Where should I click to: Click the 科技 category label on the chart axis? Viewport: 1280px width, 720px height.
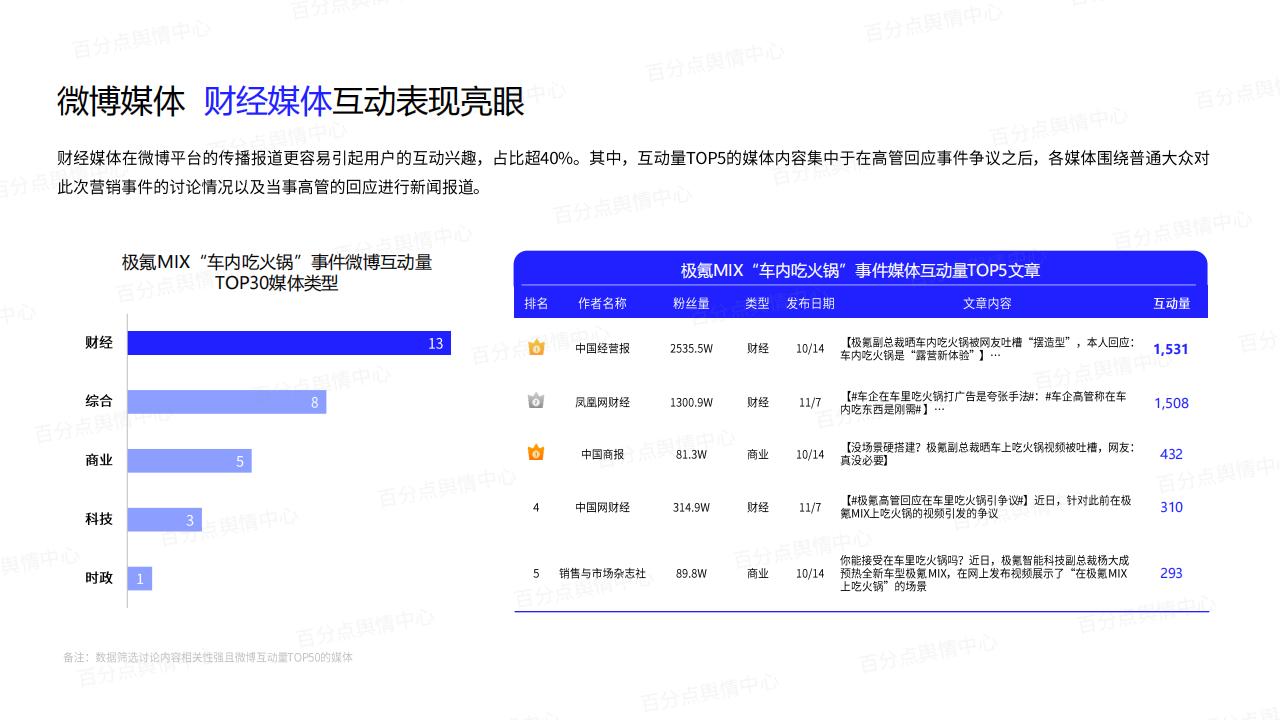click(99, 519)
